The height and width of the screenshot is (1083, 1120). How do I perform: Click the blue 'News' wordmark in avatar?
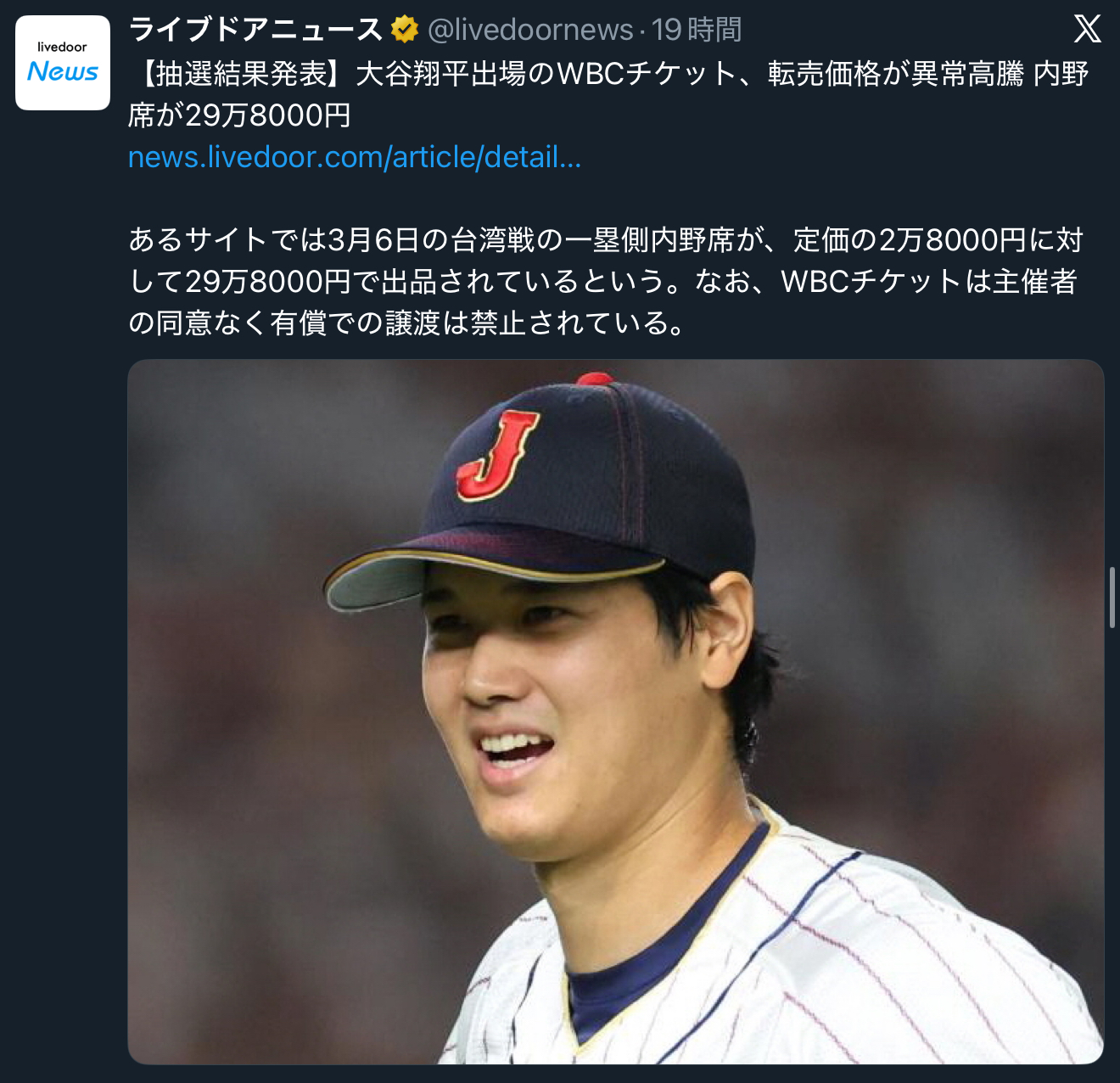[x=63, y=72]
